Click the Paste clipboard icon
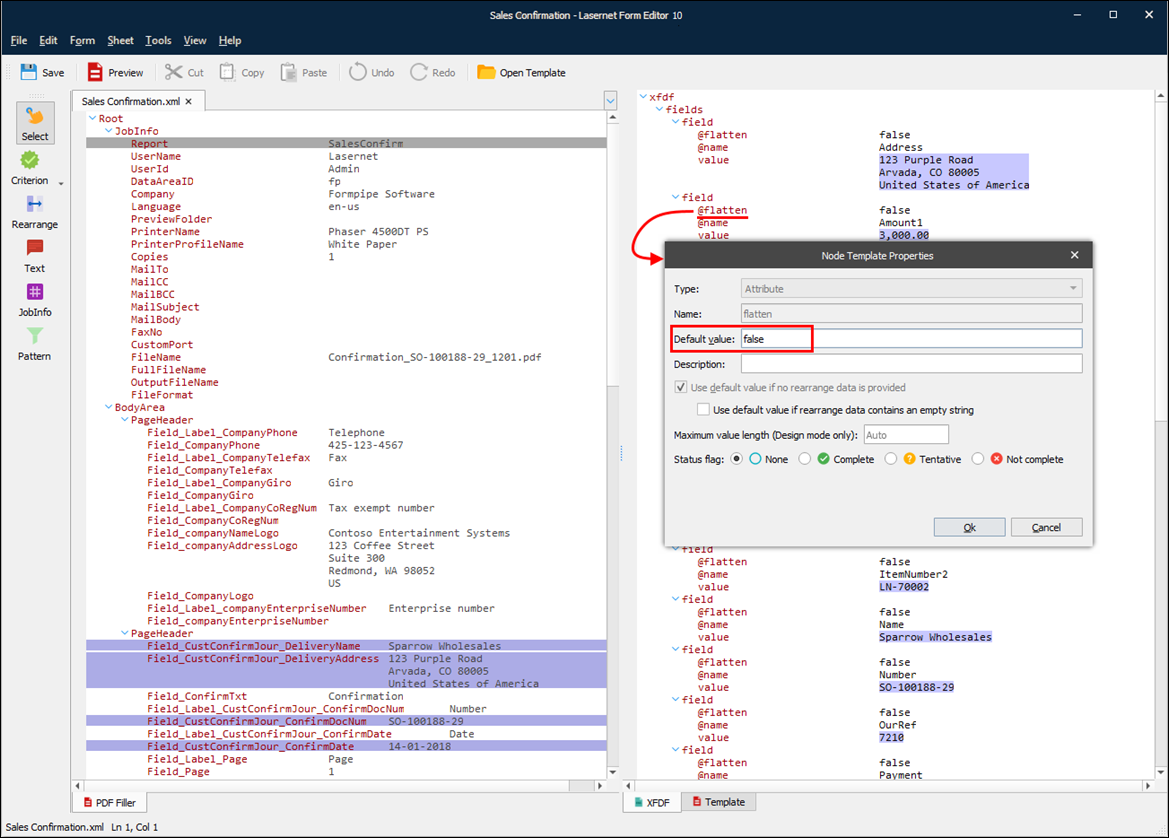This screenshot has height=838, width=1169. click(289, 72)
